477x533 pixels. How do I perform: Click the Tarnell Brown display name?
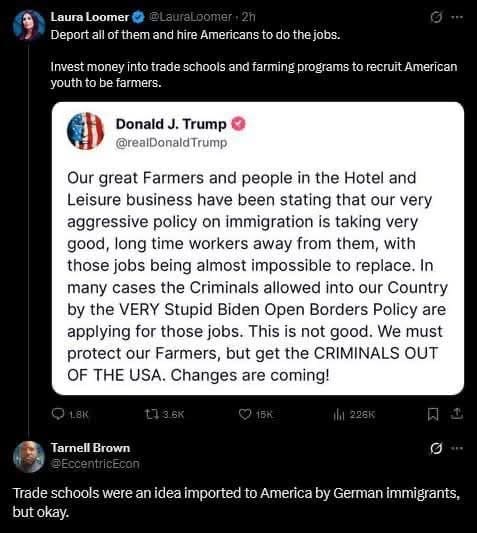pyautogui.click(x=90, y=448)
